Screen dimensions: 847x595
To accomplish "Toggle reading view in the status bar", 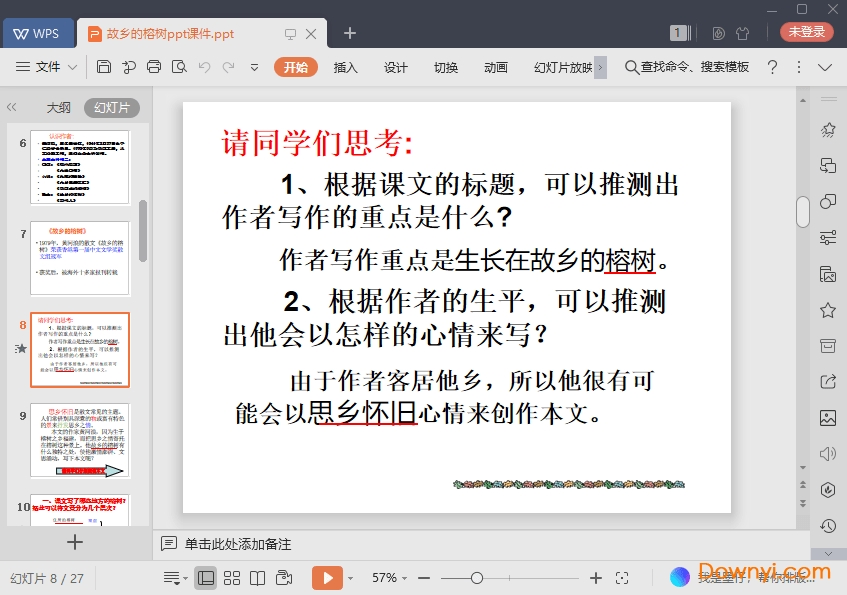I will (x=258, y=578).
